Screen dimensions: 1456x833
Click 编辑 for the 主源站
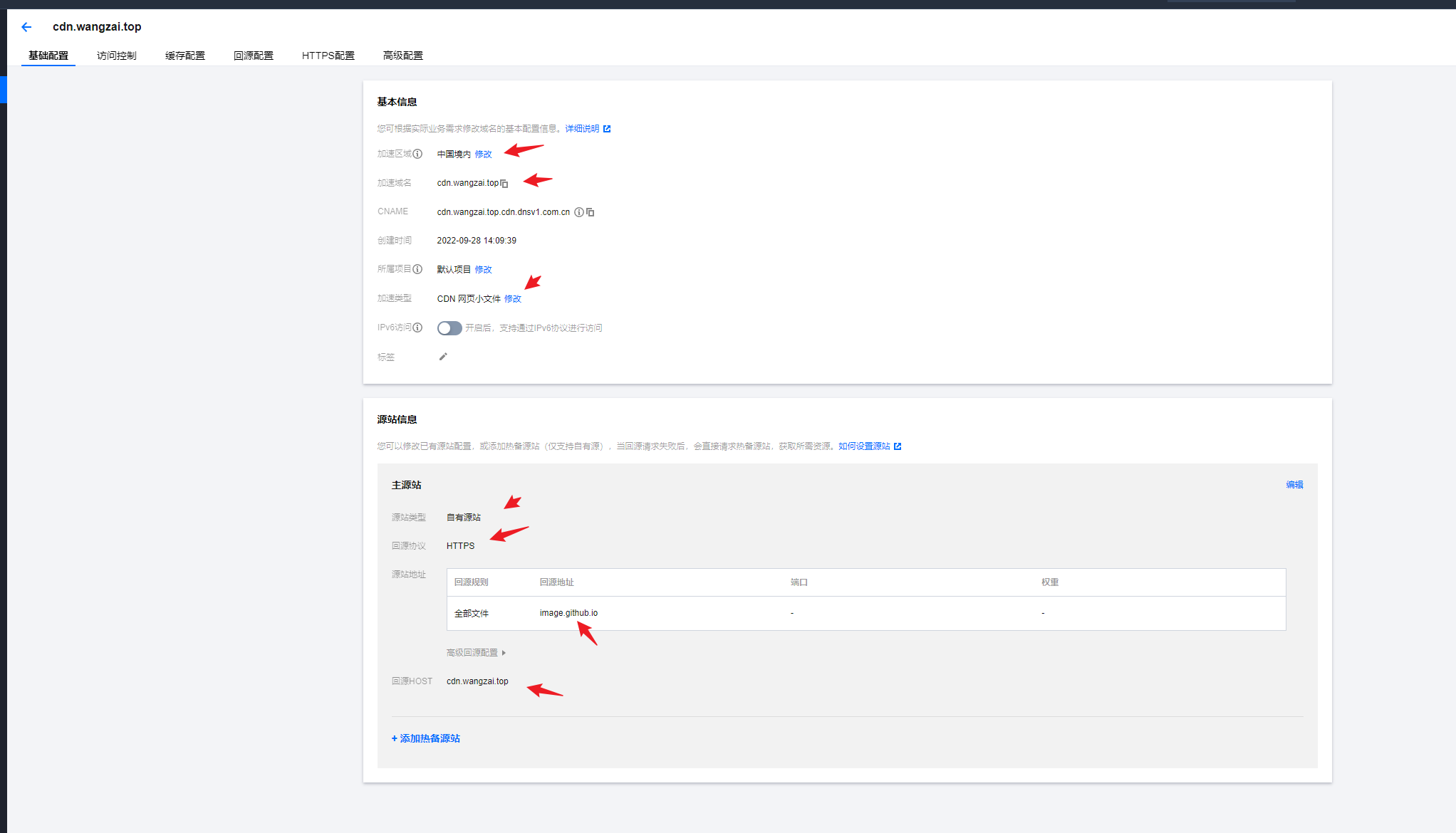point(1294,485)
